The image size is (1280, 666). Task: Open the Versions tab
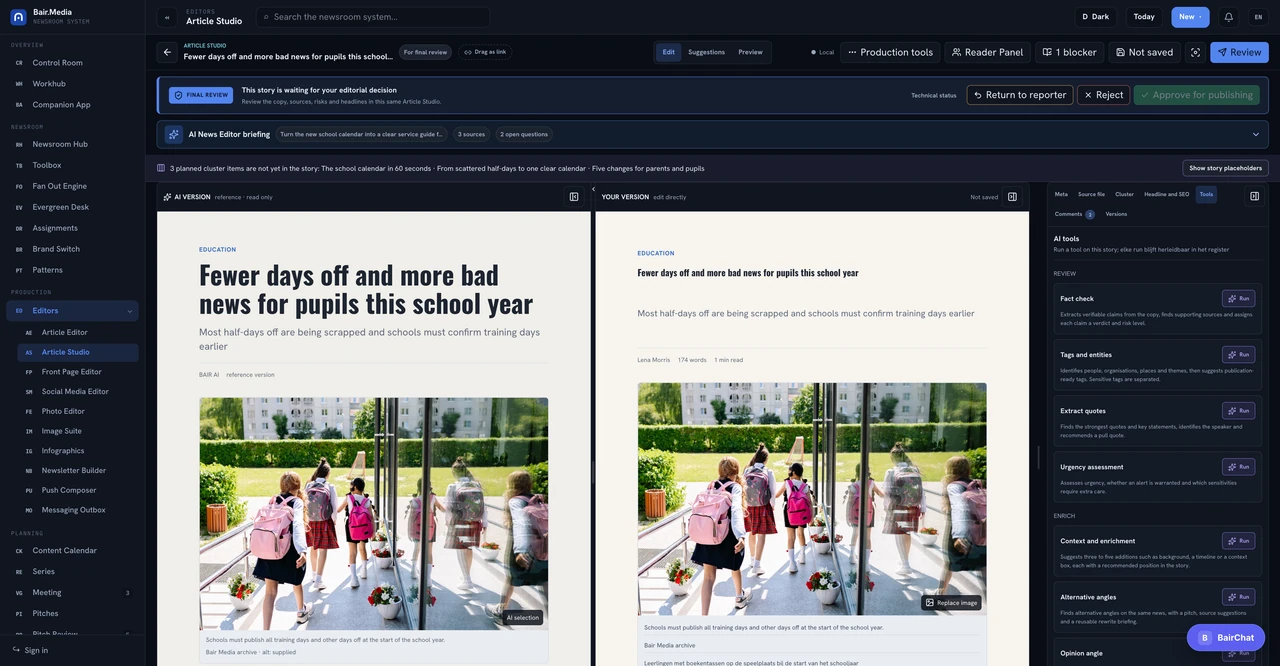[x=1116, y=214]
